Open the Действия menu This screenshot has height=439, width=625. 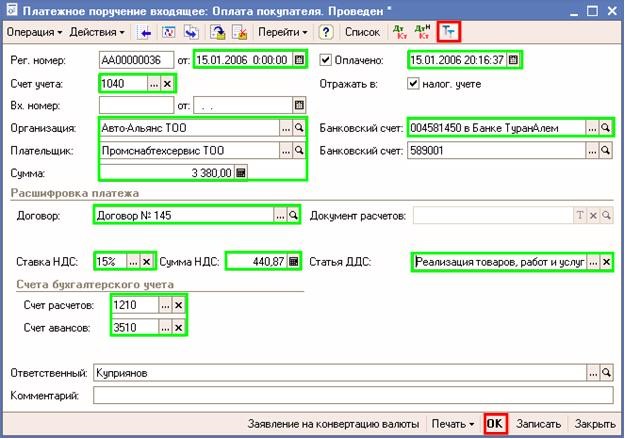(97, 33)
